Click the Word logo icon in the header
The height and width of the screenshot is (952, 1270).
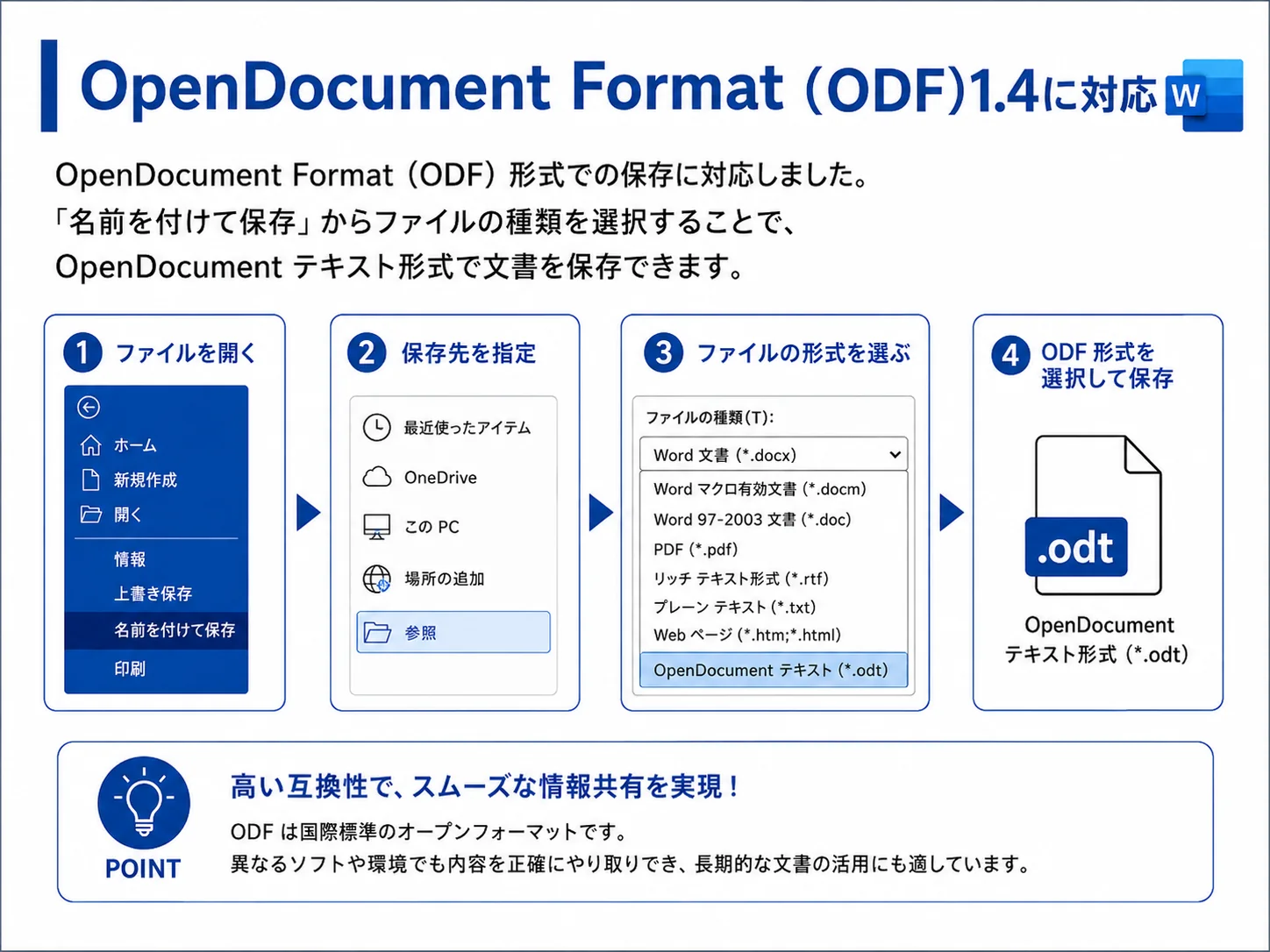pyautogui.click(x=1204, y=96)
